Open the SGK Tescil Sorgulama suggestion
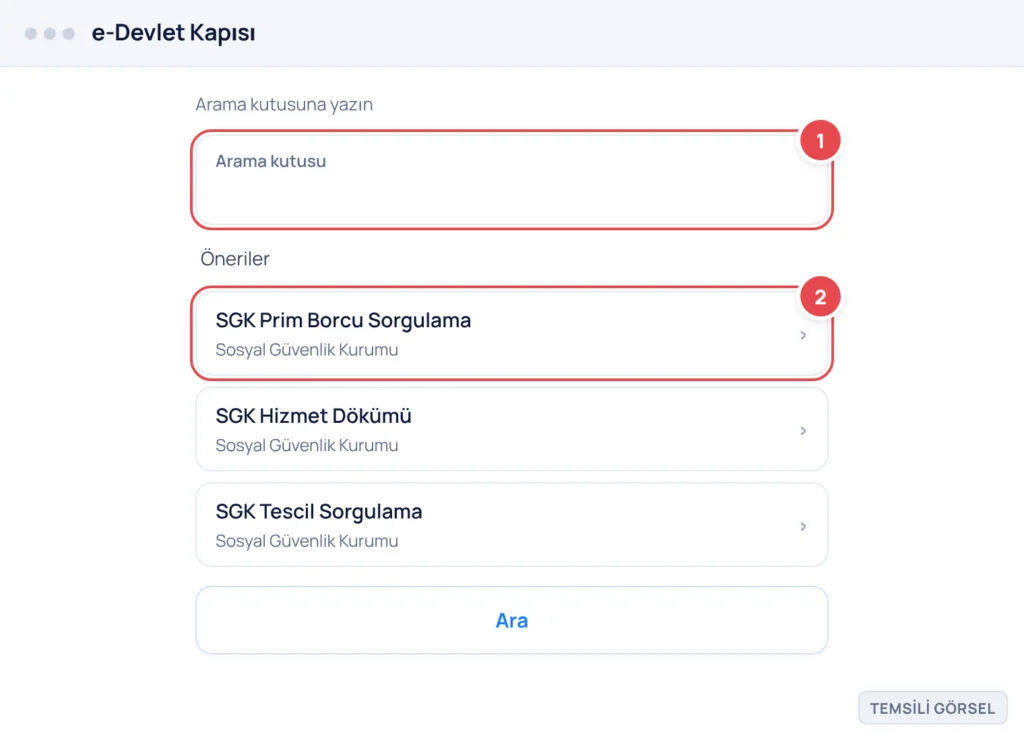1024x738 pixels. (511, 524)
